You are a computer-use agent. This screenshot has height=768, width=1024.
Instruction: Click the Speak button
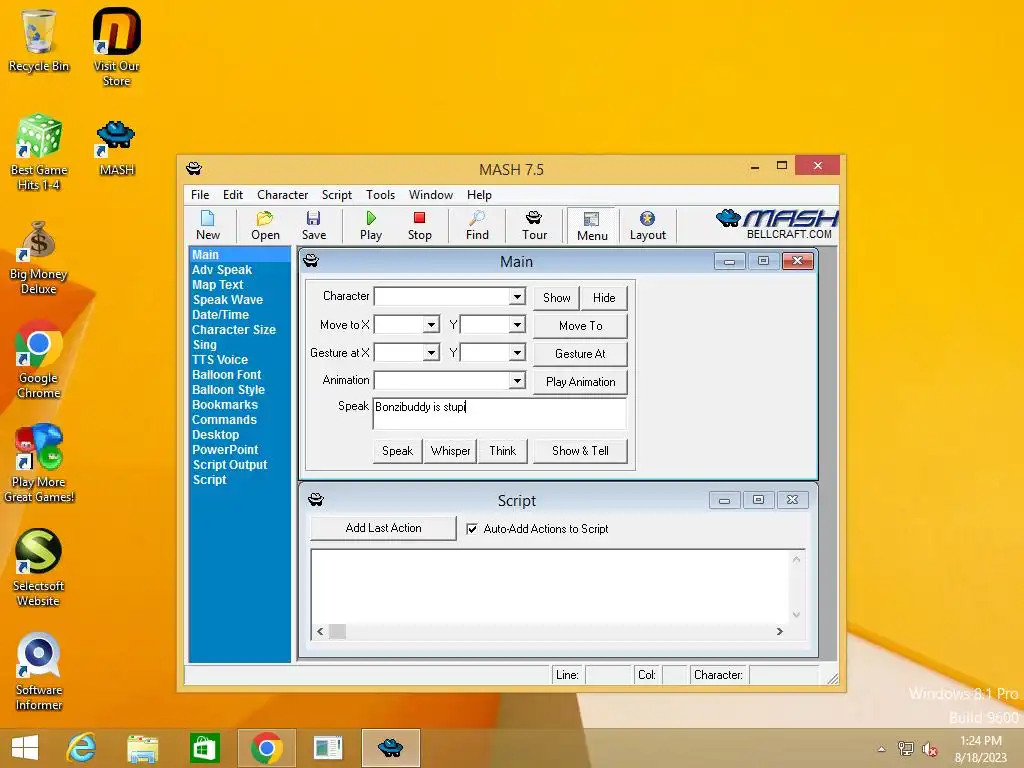[397, 451]
